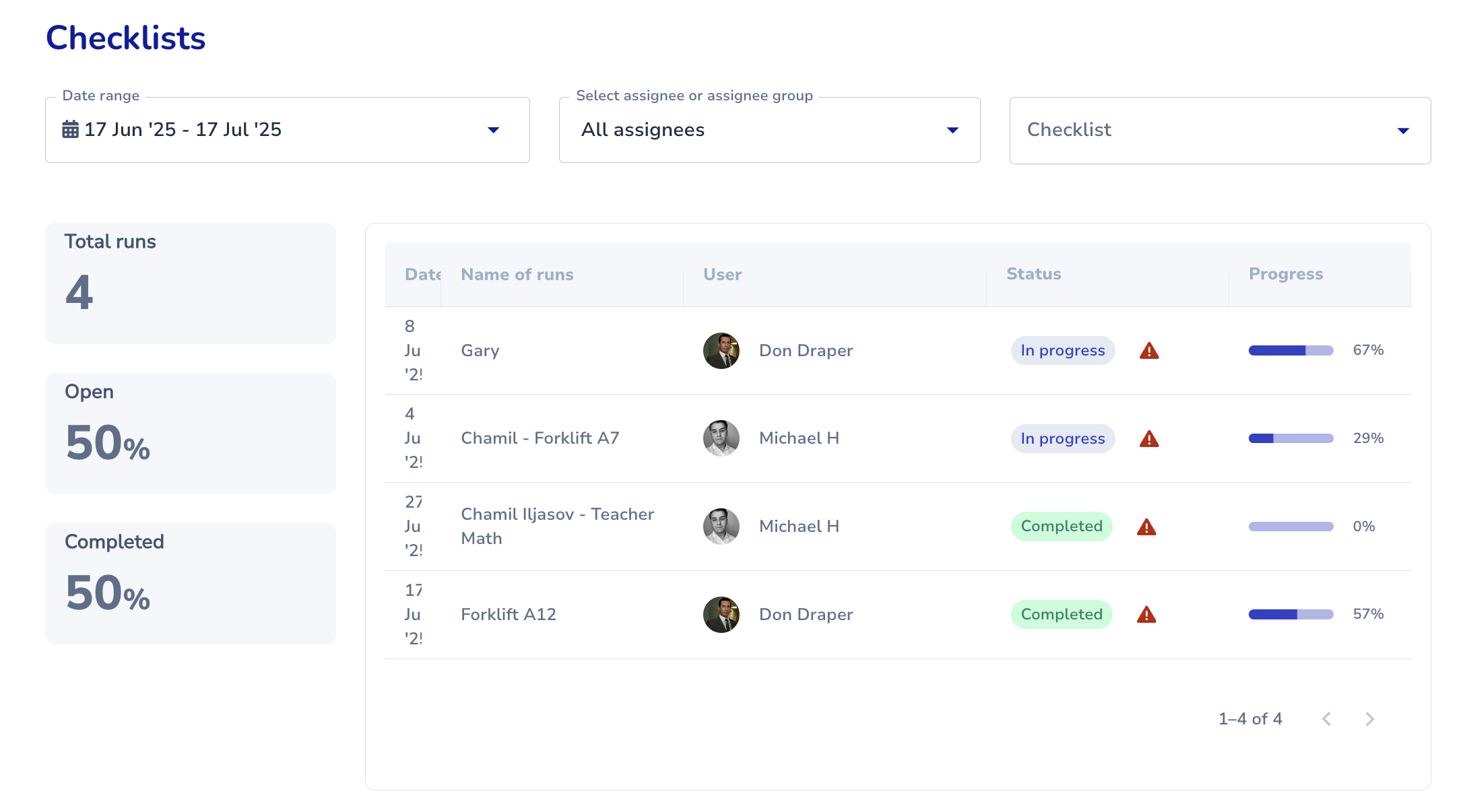This screenshot has height=812, width=1467.
Task: Click warning triangle in Forklift A12 row
Action: (1146, 615)
